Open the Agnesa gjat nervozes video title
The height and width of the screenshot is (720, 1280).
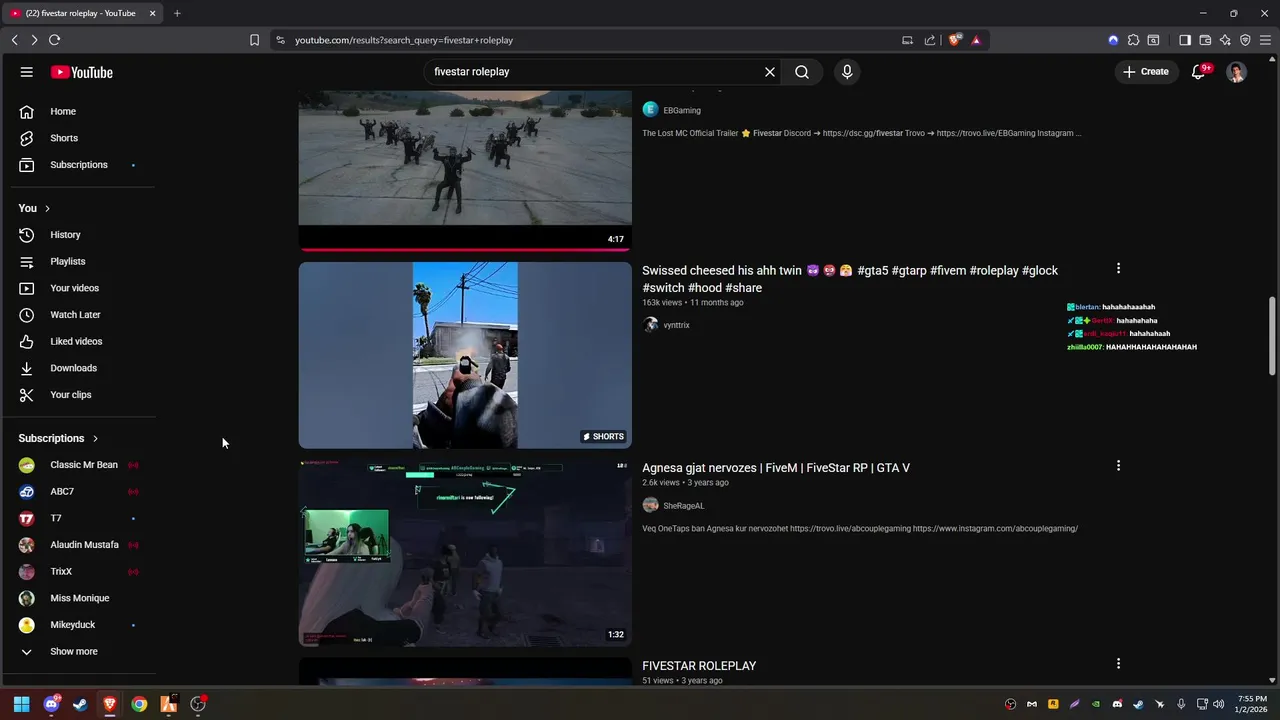(776, 468)
